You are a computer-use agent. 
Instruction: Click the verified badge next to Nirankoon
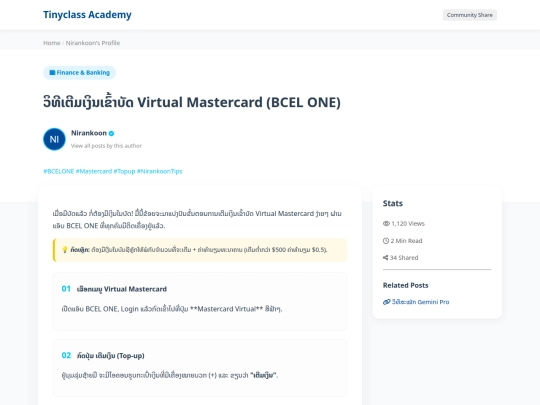(x=112, y=133)
